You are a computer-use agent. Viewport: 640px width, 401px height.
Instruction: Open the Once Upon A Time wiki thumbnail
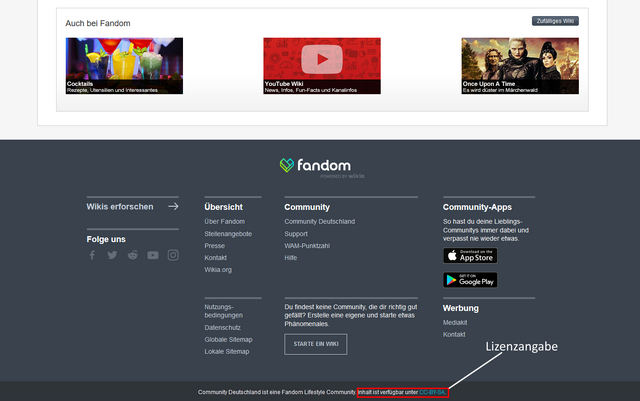click(520, 66)
